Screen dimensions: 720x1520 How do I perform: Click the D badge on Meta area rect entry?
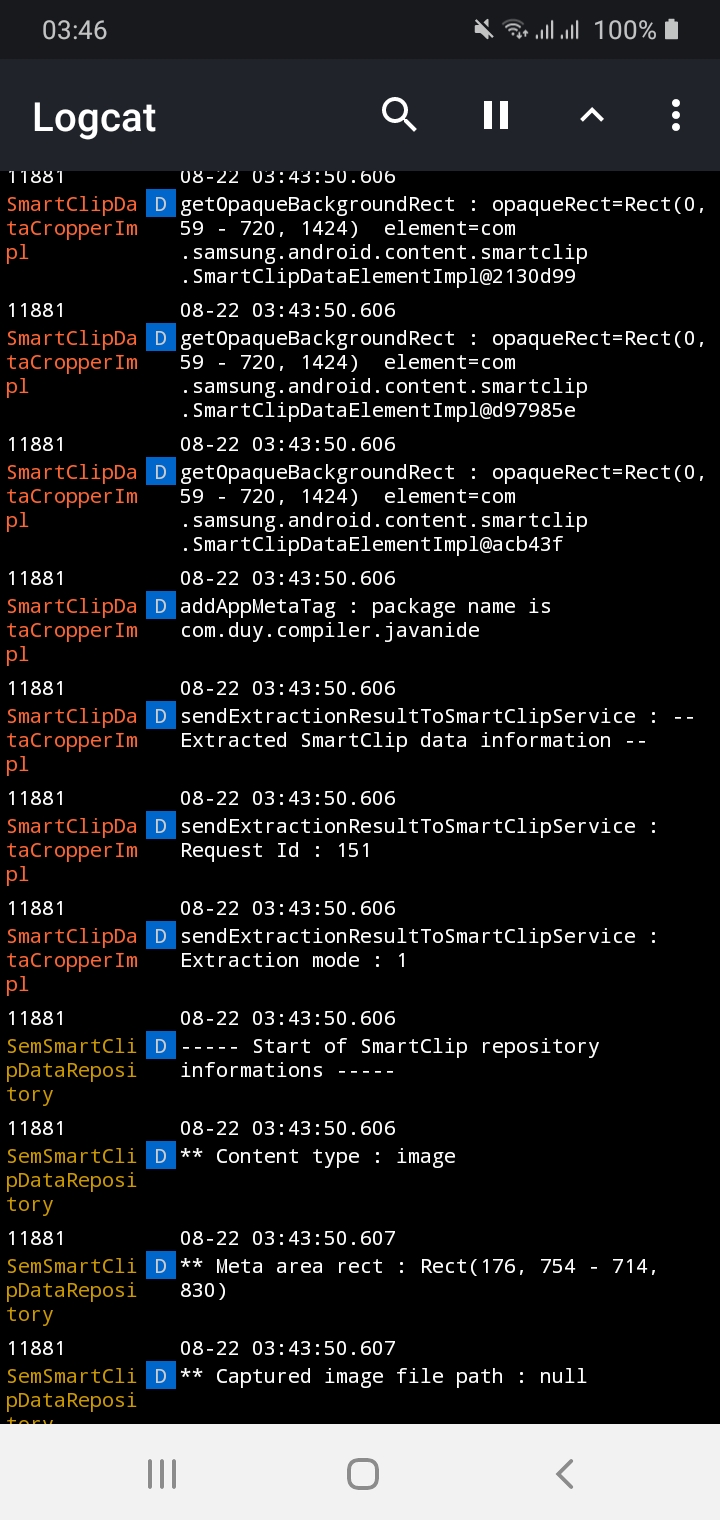point(160,1266)
